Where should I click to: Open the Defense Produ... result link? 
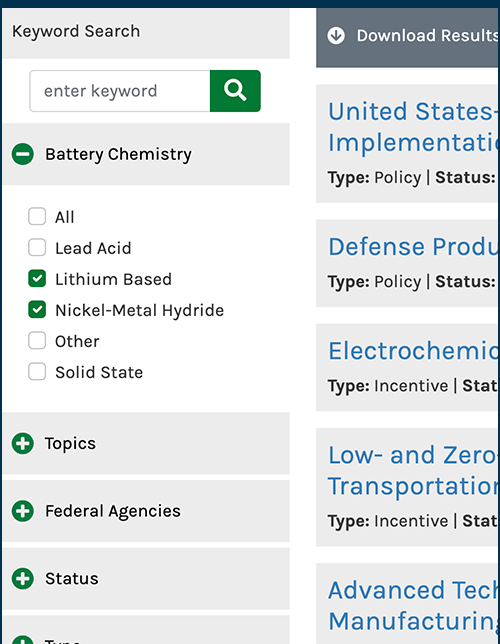pyautogui.click(x=414, y=246)
